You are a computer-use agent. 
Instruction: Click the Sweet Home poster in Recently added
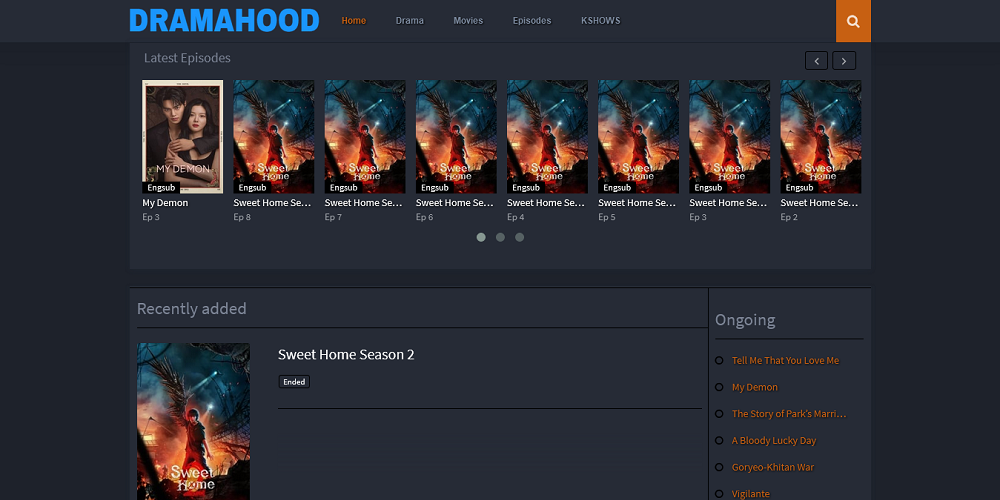[193, 422]
